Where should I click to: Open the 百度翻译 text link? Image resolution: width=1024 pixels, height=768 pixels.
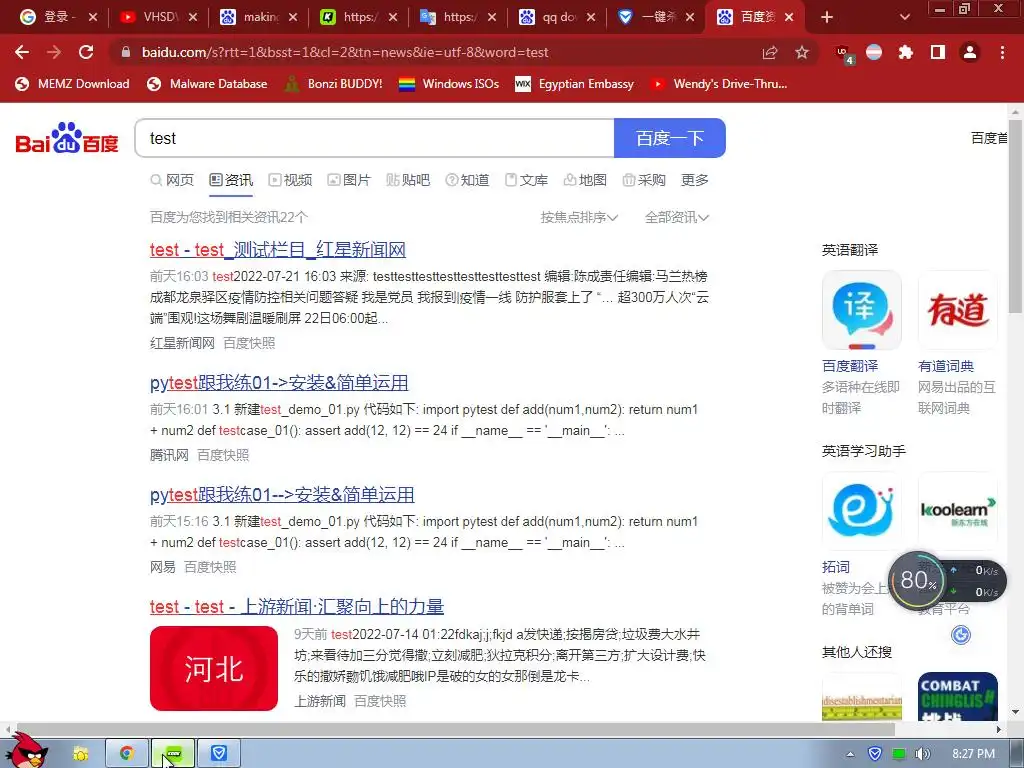coord(850,366)
